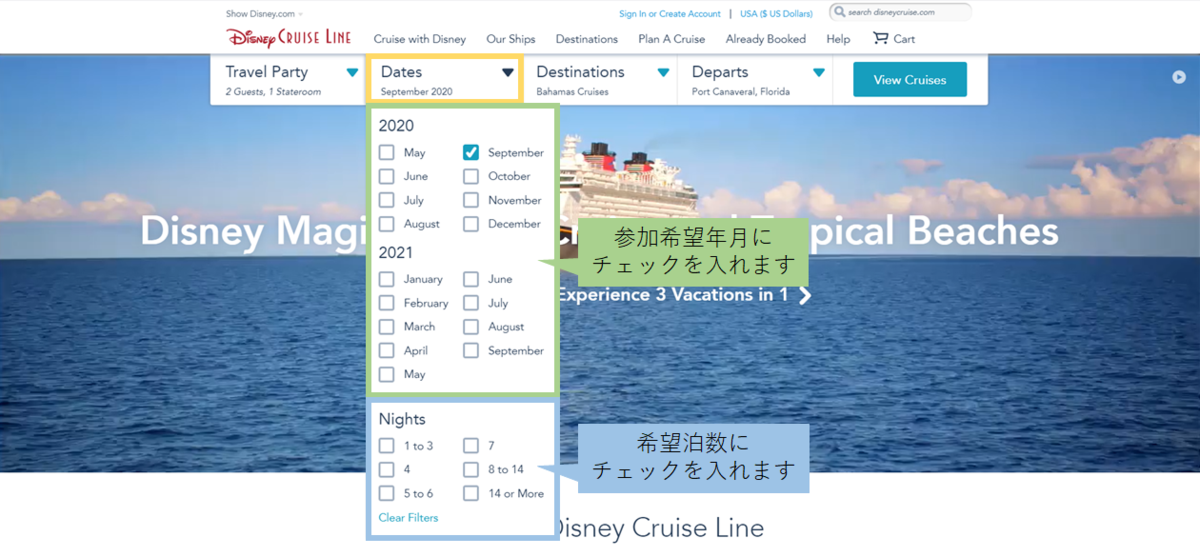The width and height of the screenshot is (1200, 557).
Task: Select the 5 to 6 nights checkbox
Action: pyautogui.click(x=386, y=493)
